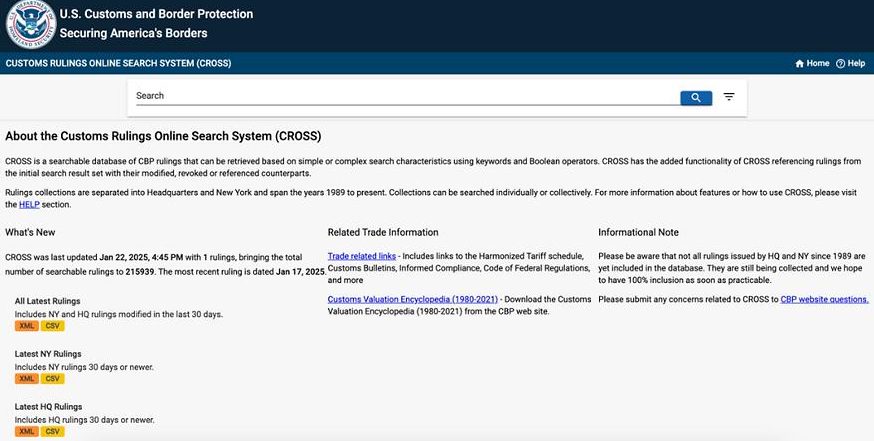Viewport: 874px width, 441px height.
Task: Open the CBP website questions link
Action: click(x=824, y=299)
